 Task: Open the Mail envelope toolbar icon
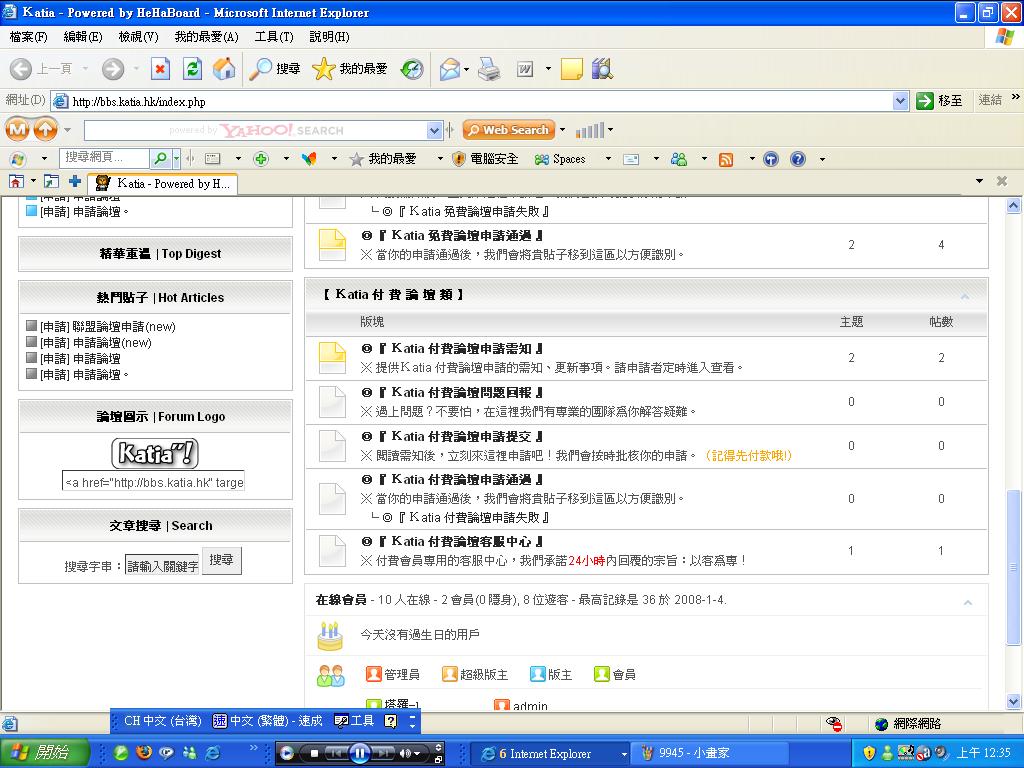click(449, 69)
